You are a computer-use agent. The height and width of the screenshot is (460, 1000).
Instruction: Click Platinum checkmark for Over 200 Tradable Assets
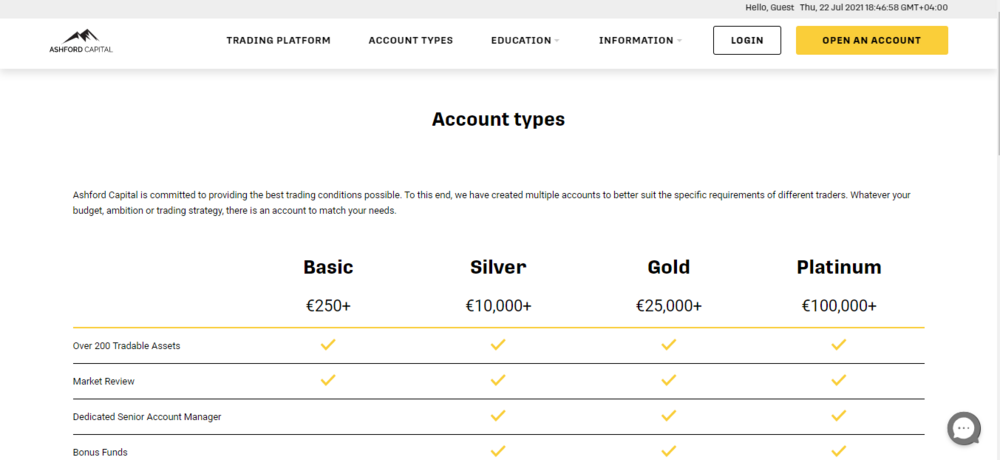pos(839,345)
